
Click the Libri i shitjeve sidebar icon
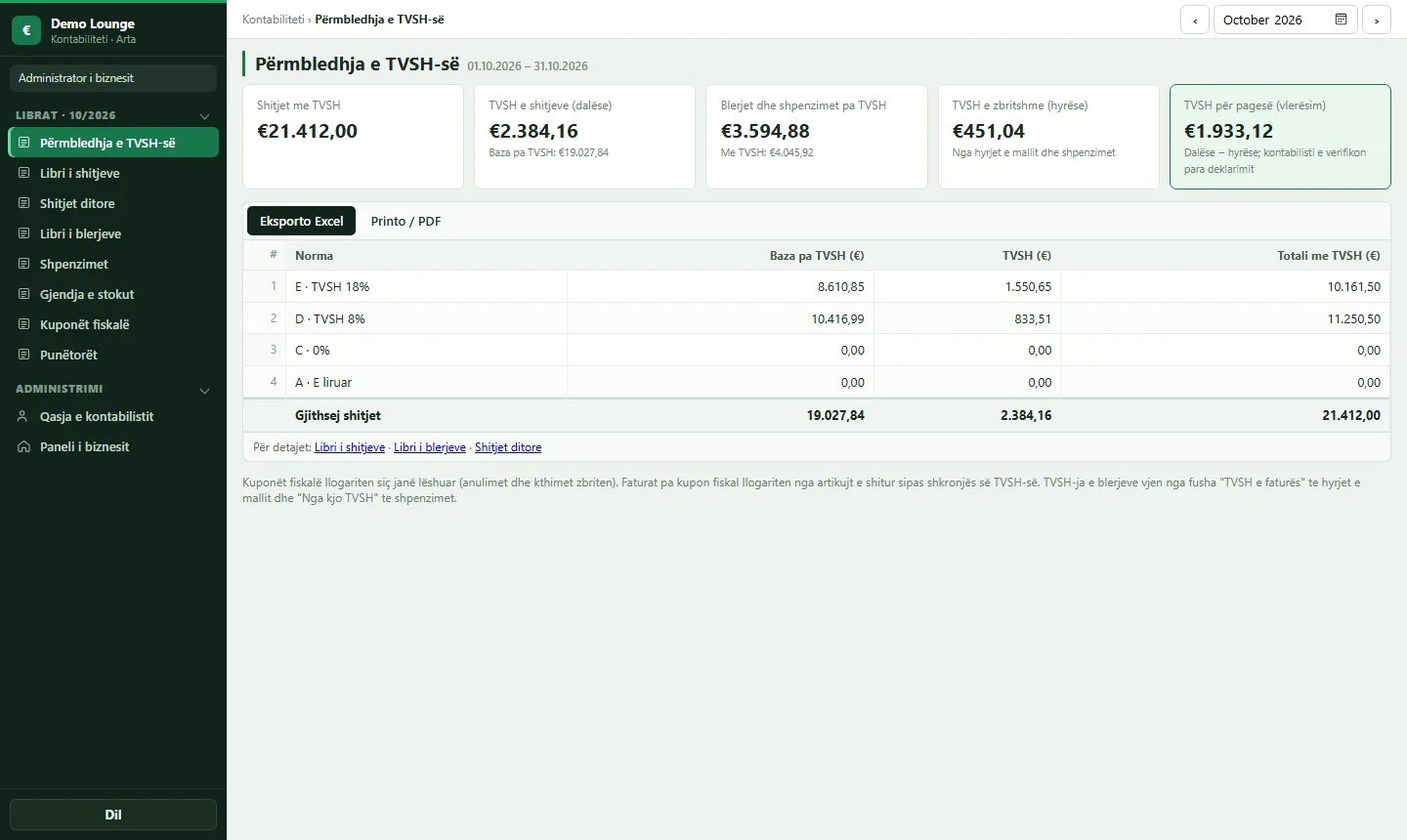(24, 173)
